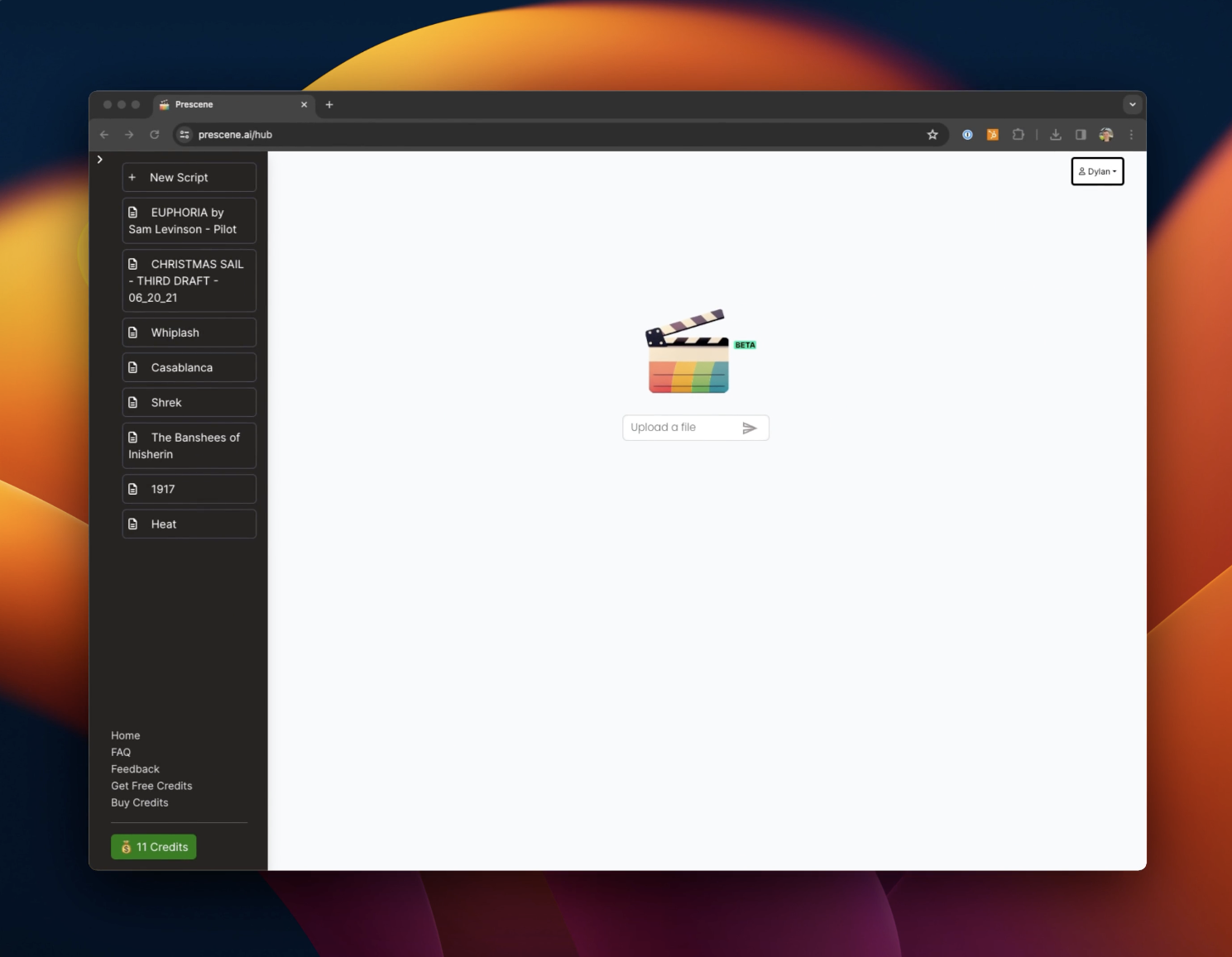Click the document icon beside Casablanca
The width and height of the screenshot is (1232, 957).
[x=132, y=367]
